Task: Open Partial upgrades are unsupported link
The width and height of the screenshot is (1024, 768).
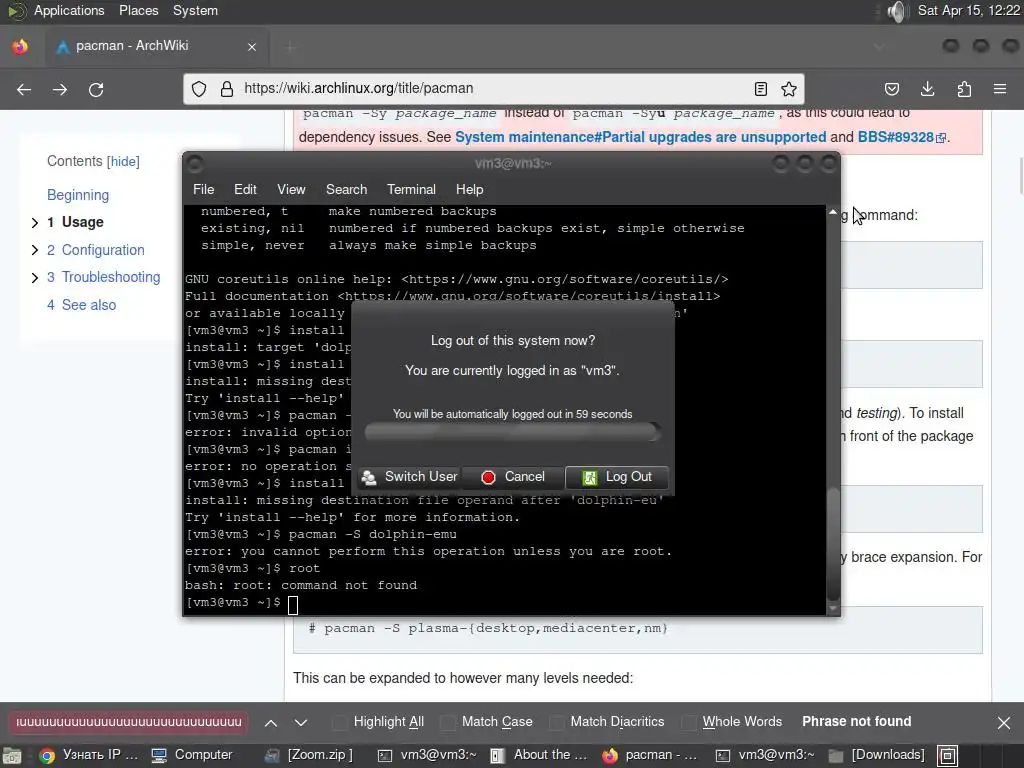Action: click(x=641, y=137)
